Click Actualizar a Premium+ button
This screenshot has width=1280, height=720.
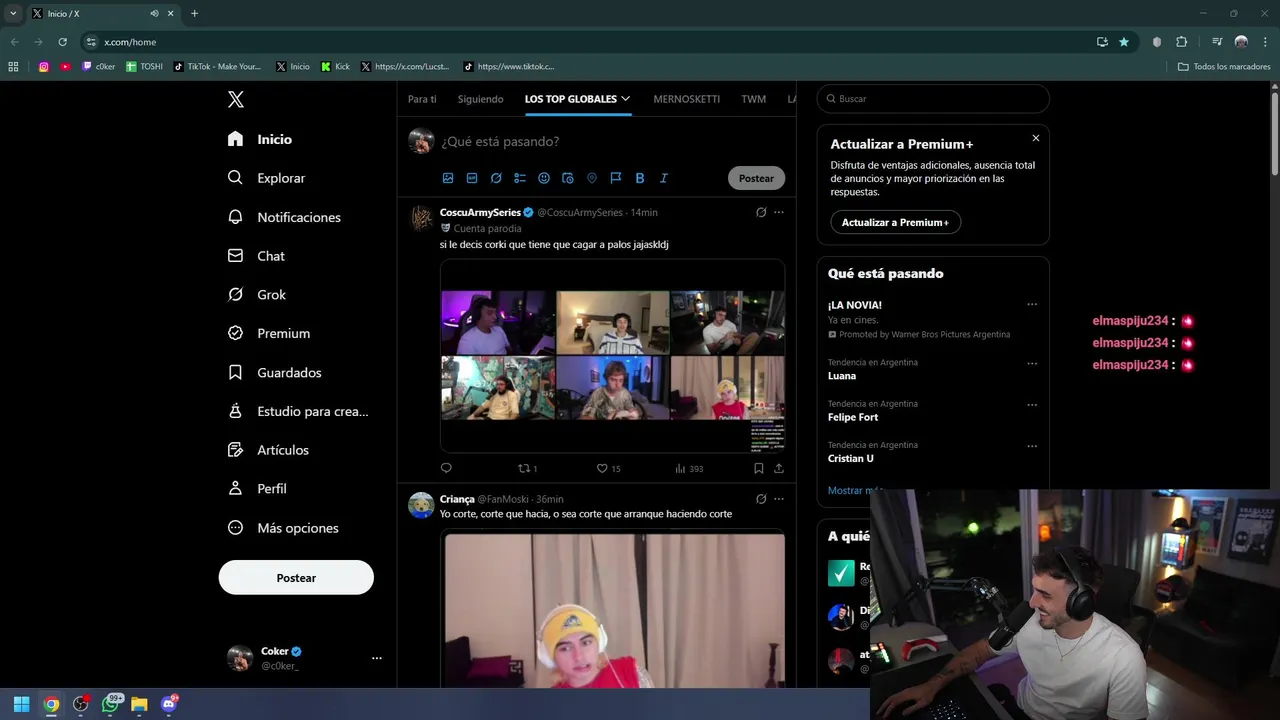coord(895,222)
